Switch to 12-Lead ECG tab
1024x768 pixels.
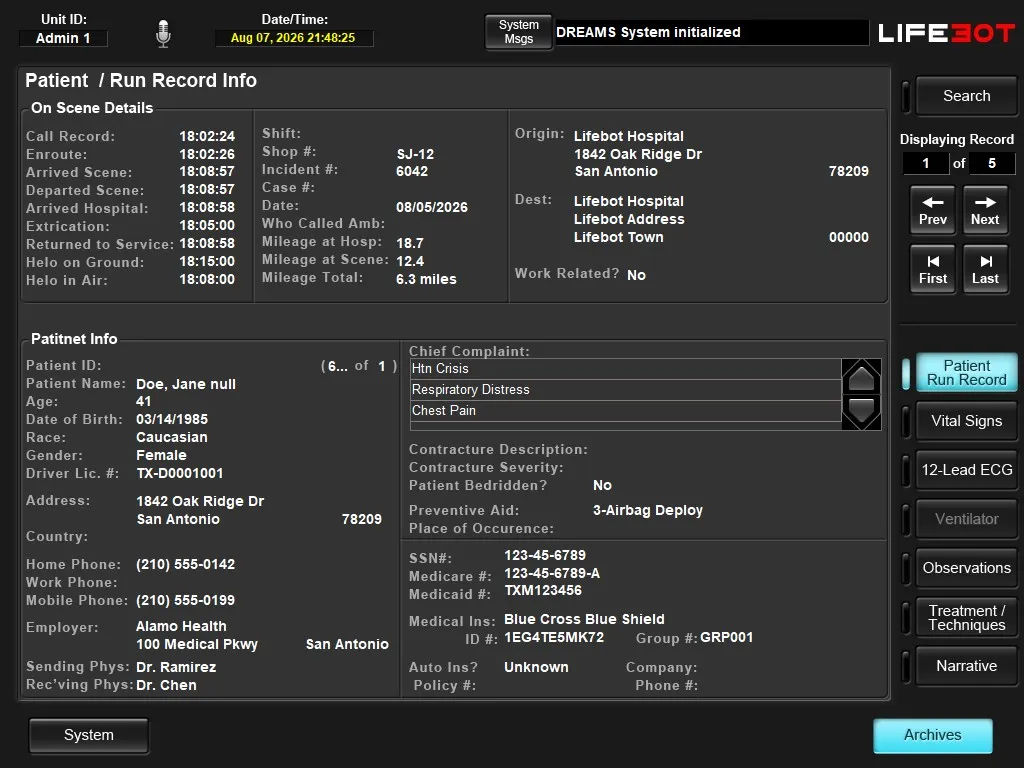tap(967, 470)
